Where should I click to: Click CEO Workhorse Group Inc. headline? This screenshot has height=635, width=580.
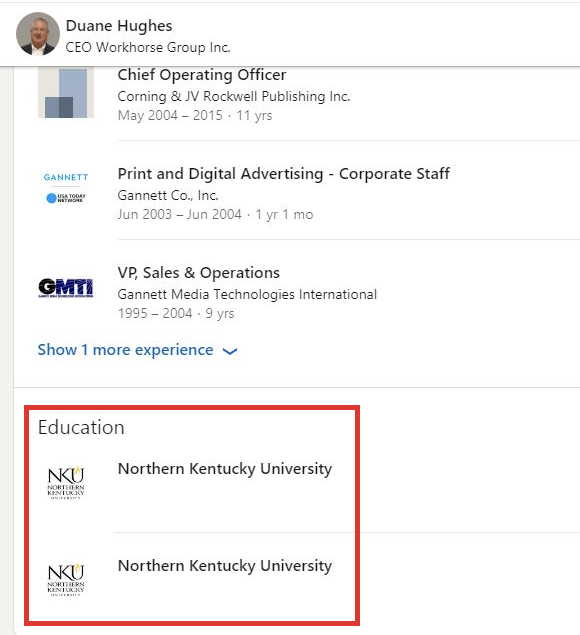pyautogui.click(x=148, y=47)
